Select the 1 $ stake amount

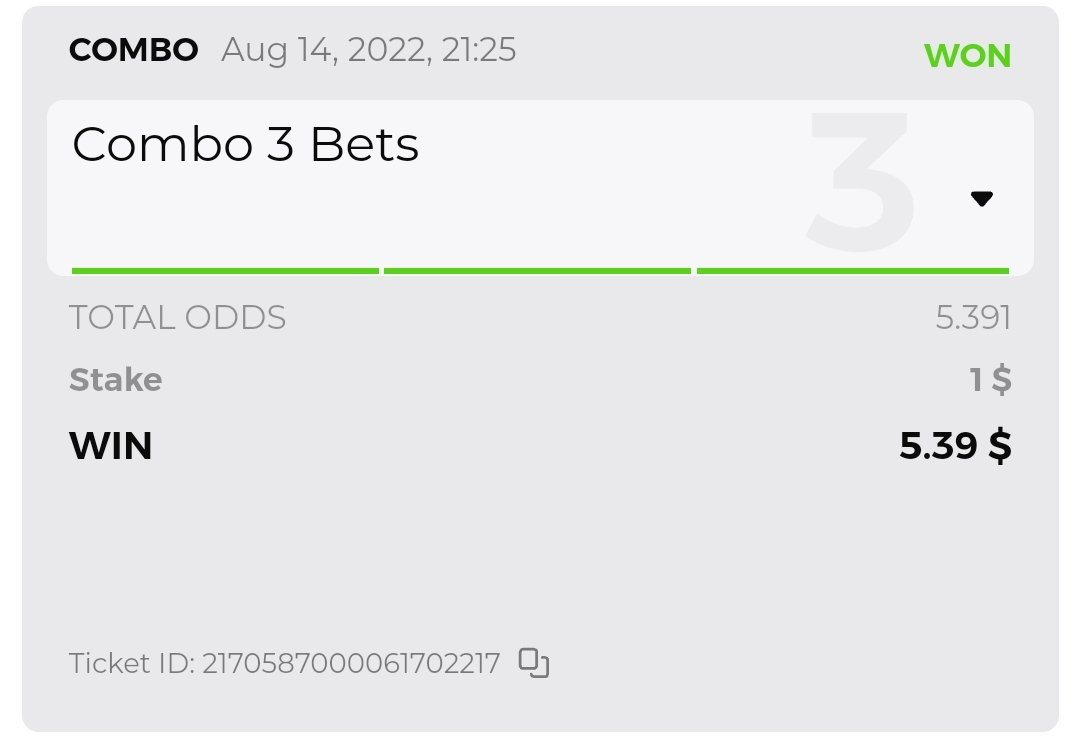[991, 380]
